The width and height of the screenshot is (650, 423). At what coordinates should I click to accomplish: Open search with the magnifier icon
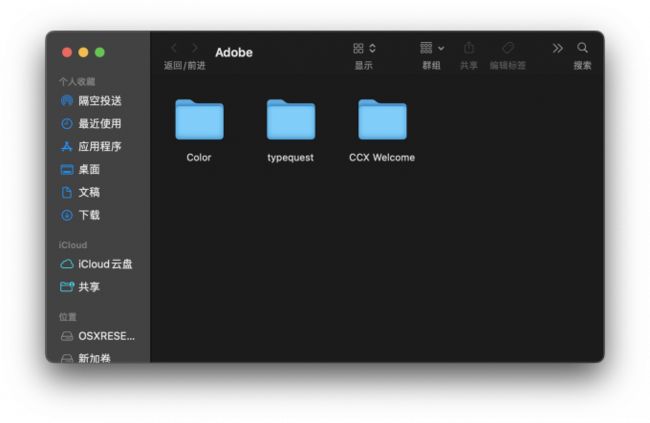(x=582, y=48)
